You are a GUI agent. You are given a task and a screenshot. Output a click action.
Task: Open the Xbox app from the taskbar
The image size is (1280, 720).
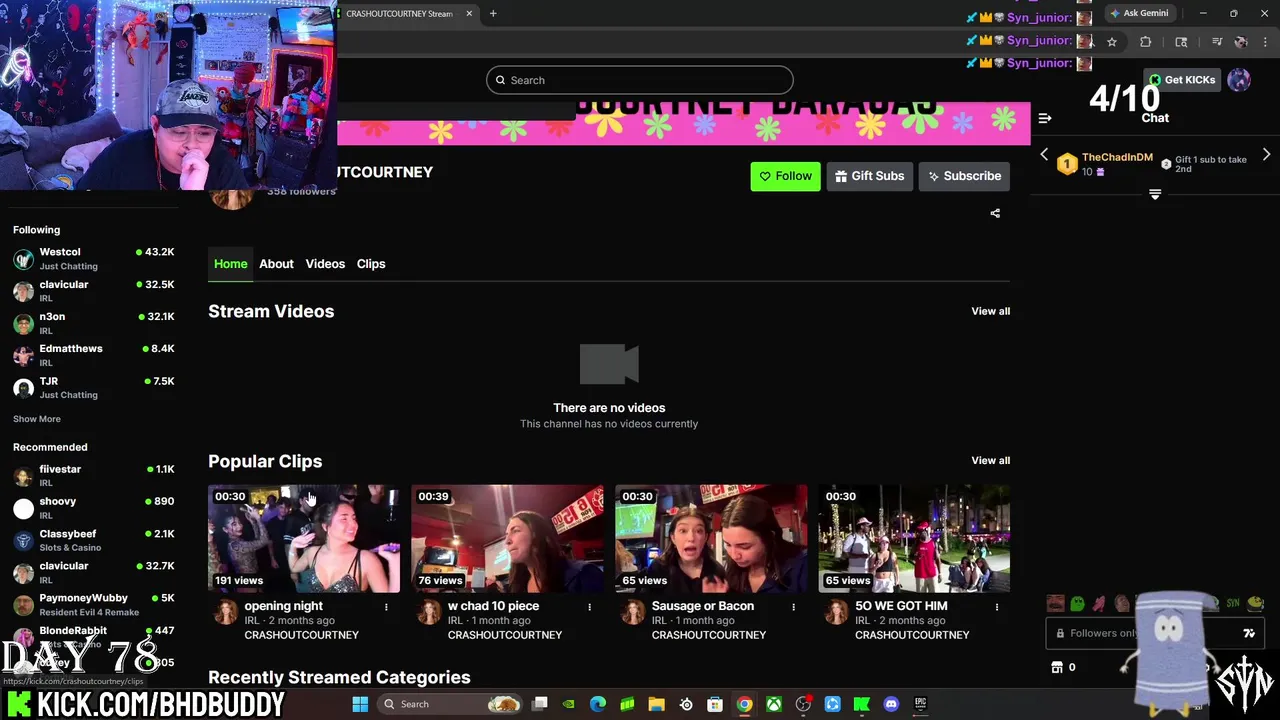774,704
